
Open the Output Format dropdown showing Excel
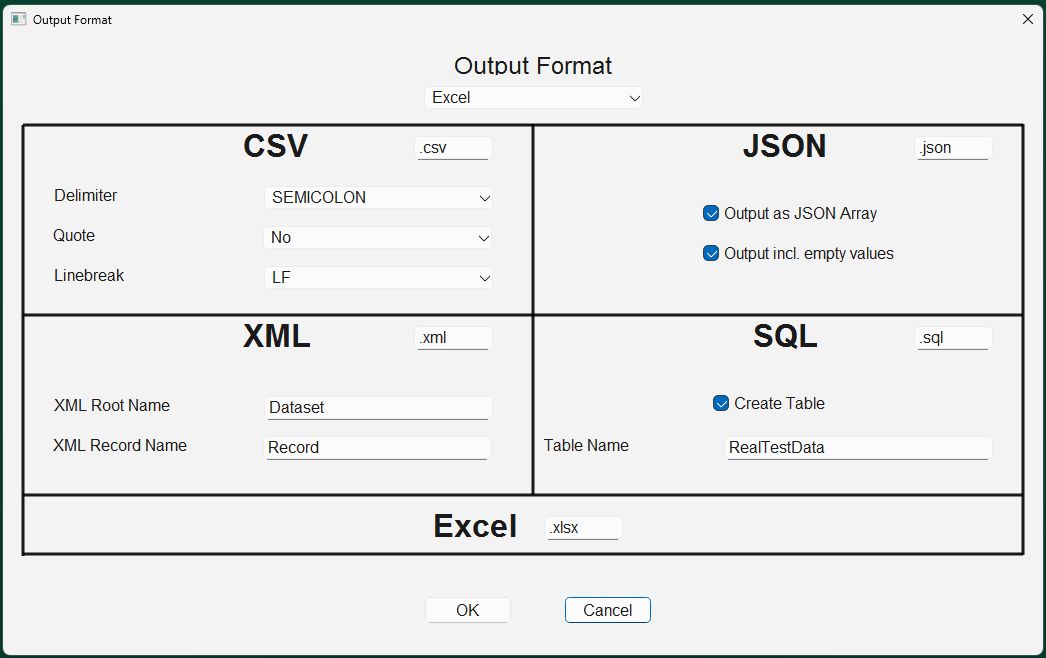coord(533,97)
